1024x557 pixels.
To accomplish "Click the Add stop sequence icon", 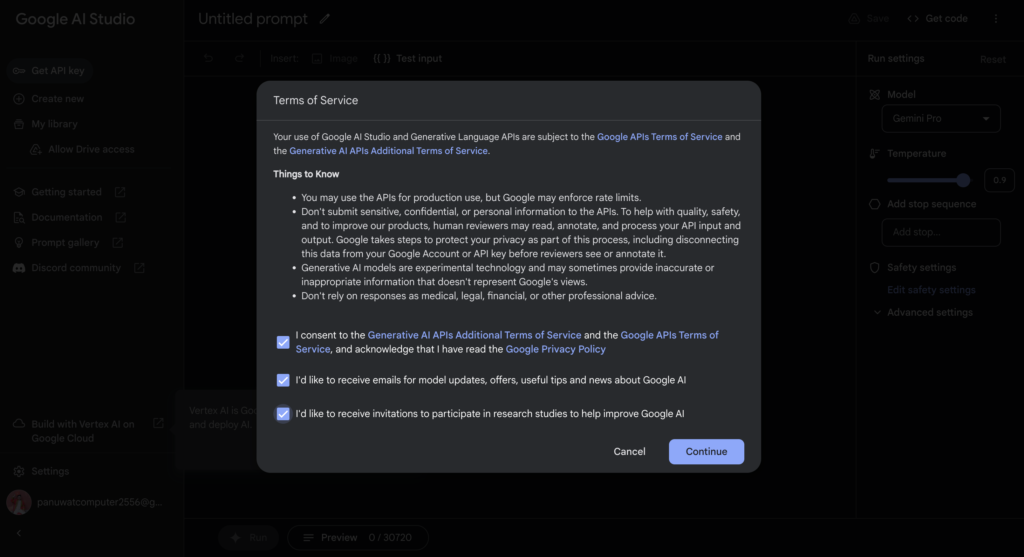I will (875, 204).
